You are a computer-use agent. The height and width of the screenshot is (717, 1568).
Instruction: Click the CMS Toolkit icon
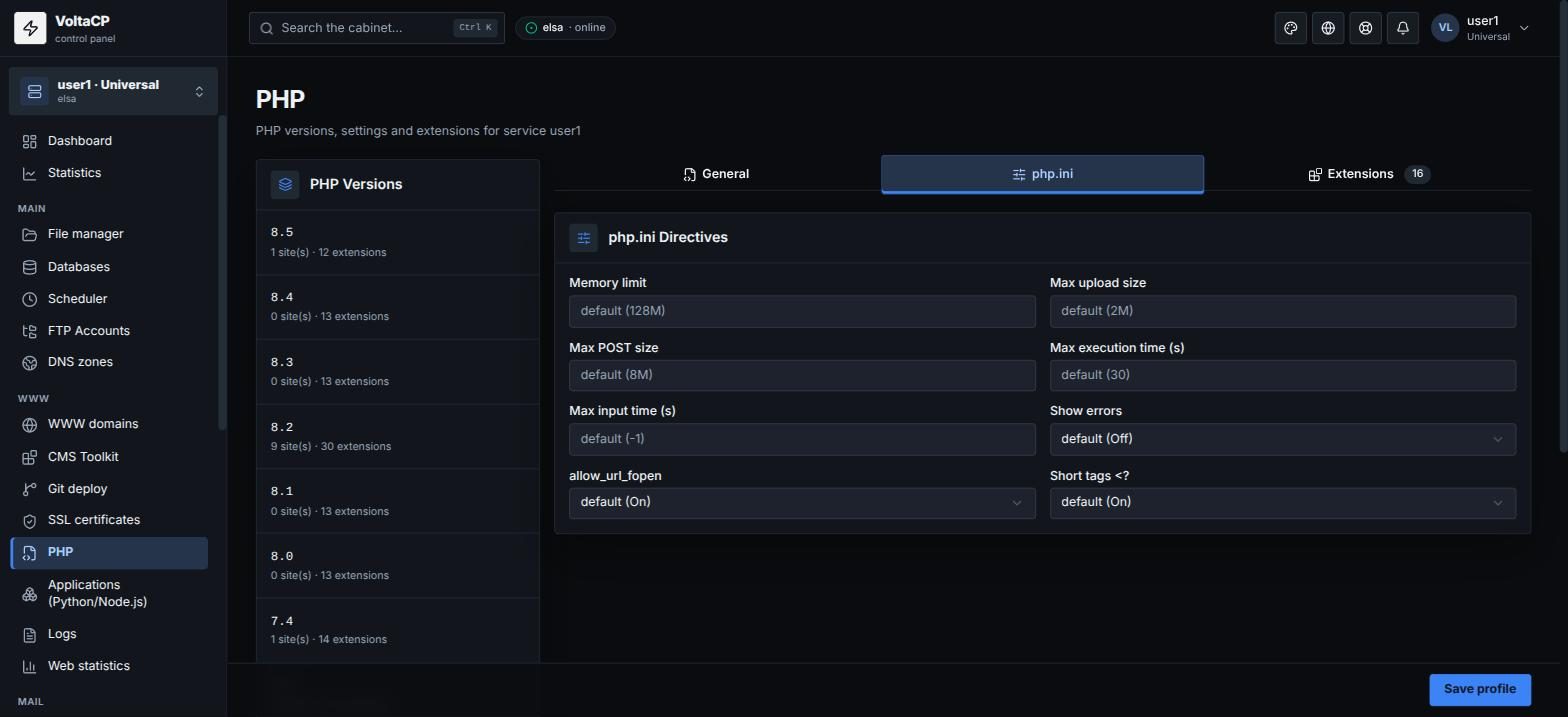(30, 457)
